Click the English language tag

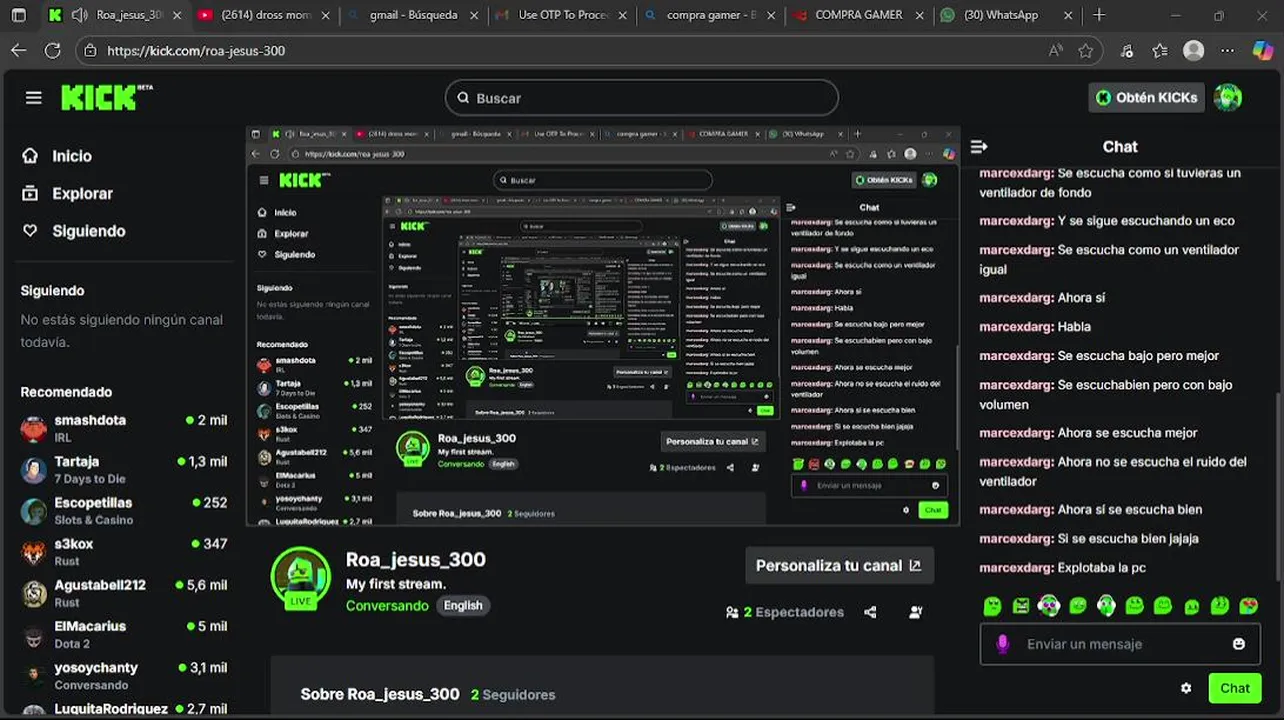pos(463,606)
